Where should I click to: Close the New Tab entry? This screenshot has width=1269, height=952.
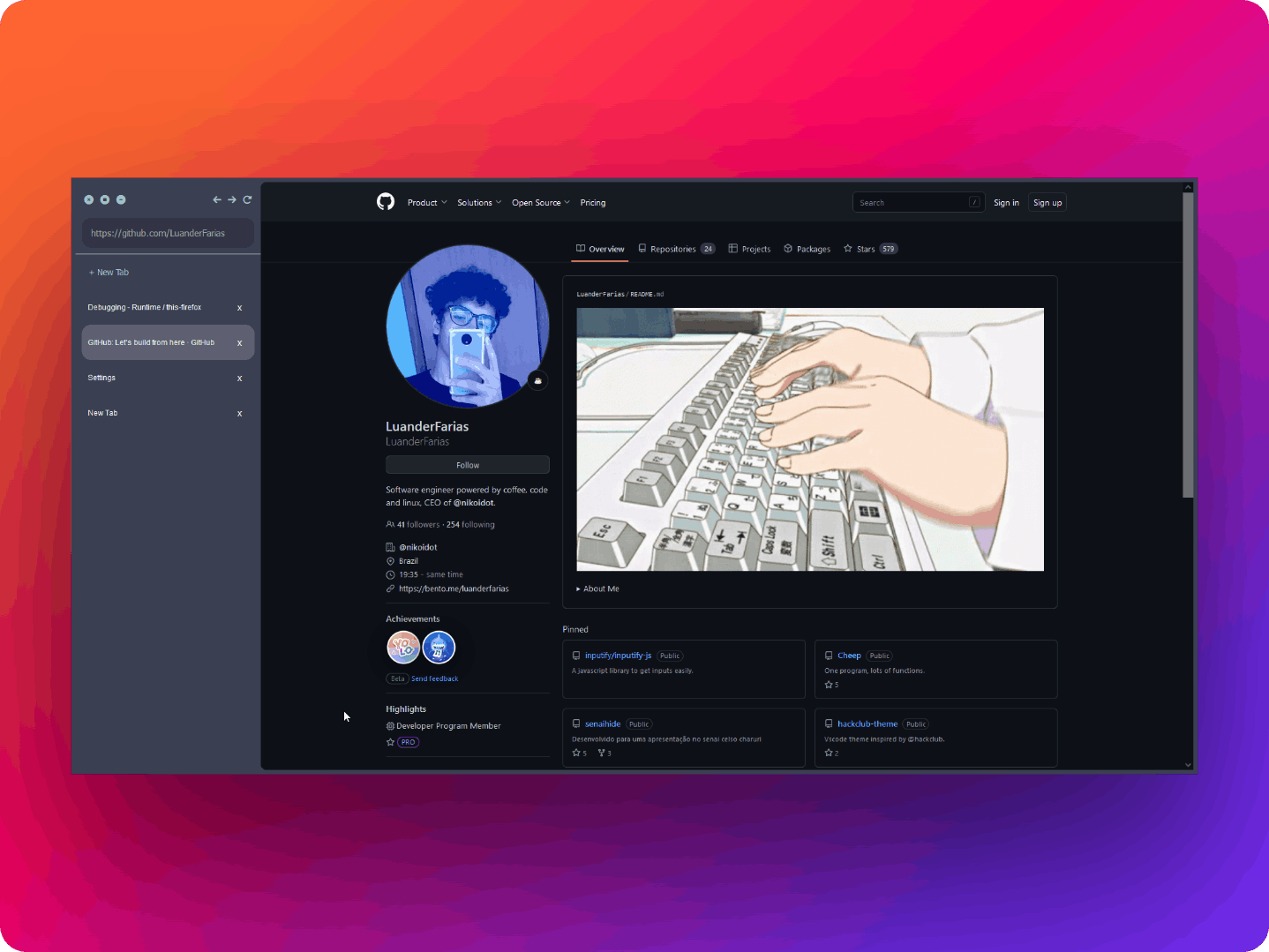239,414
